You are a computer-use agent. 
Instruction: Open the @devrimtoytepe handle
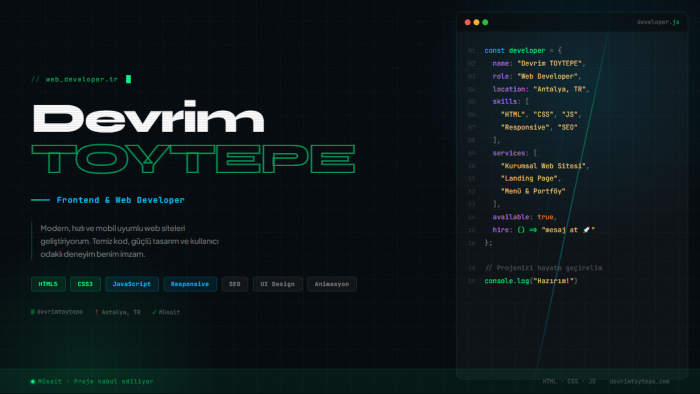click(57, 312)
